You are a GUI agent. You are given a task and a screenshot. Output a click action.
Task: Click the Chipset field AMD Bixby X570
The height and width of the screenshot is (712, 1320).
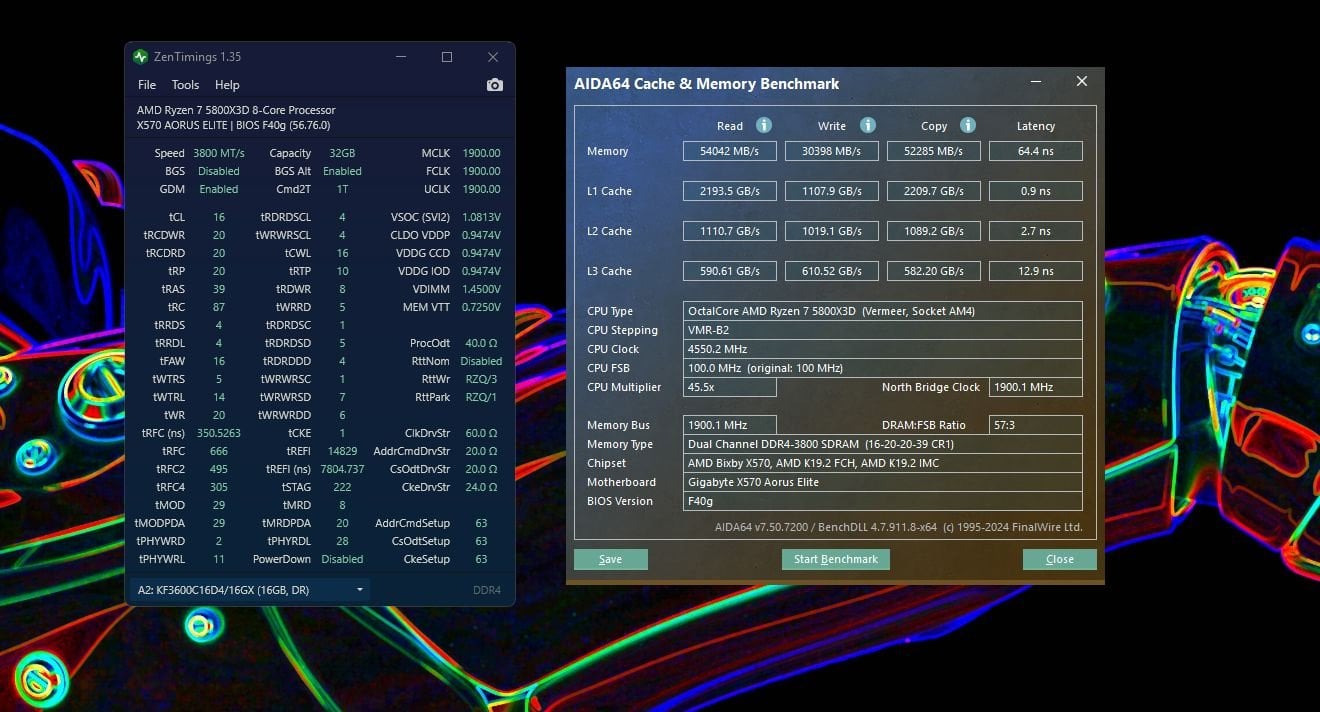point(883,463)
